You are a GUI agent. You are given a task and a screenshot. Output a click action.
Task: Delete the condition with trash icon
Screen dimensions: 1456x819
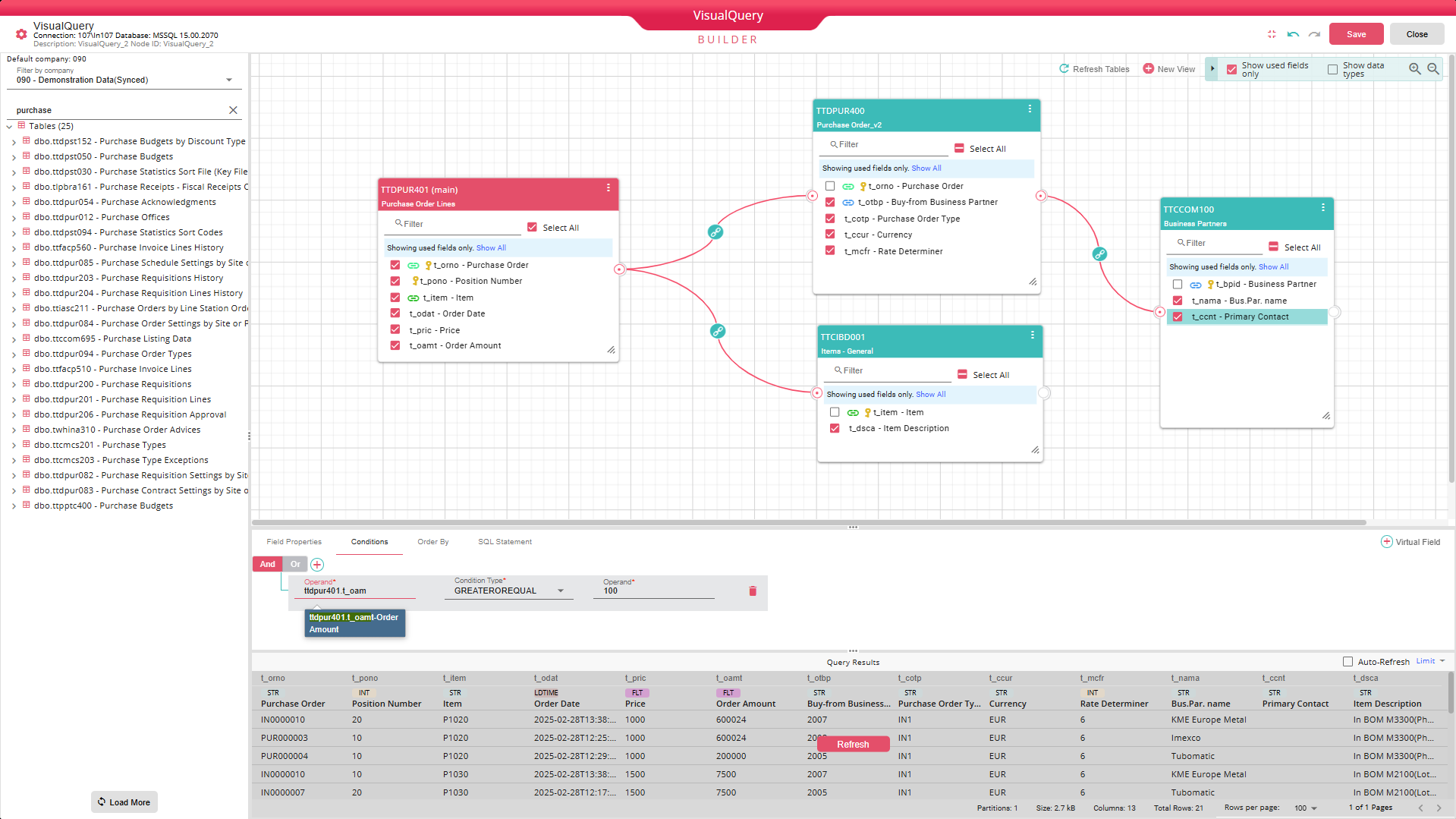coord(753,591)
